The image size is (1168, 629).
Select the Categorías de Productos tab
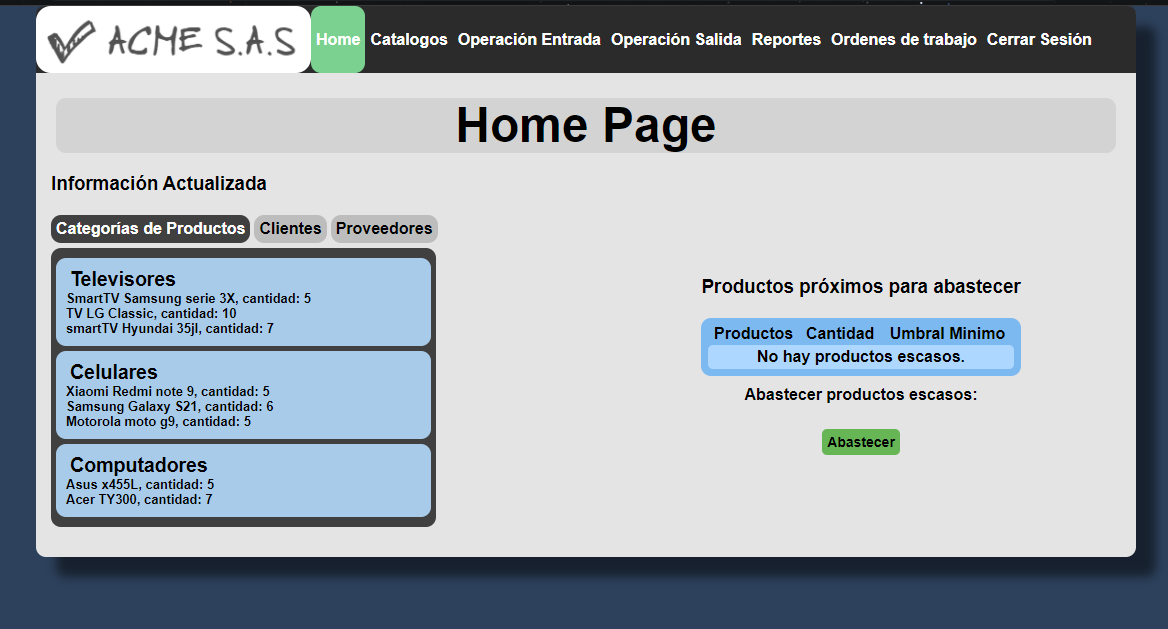150,229
